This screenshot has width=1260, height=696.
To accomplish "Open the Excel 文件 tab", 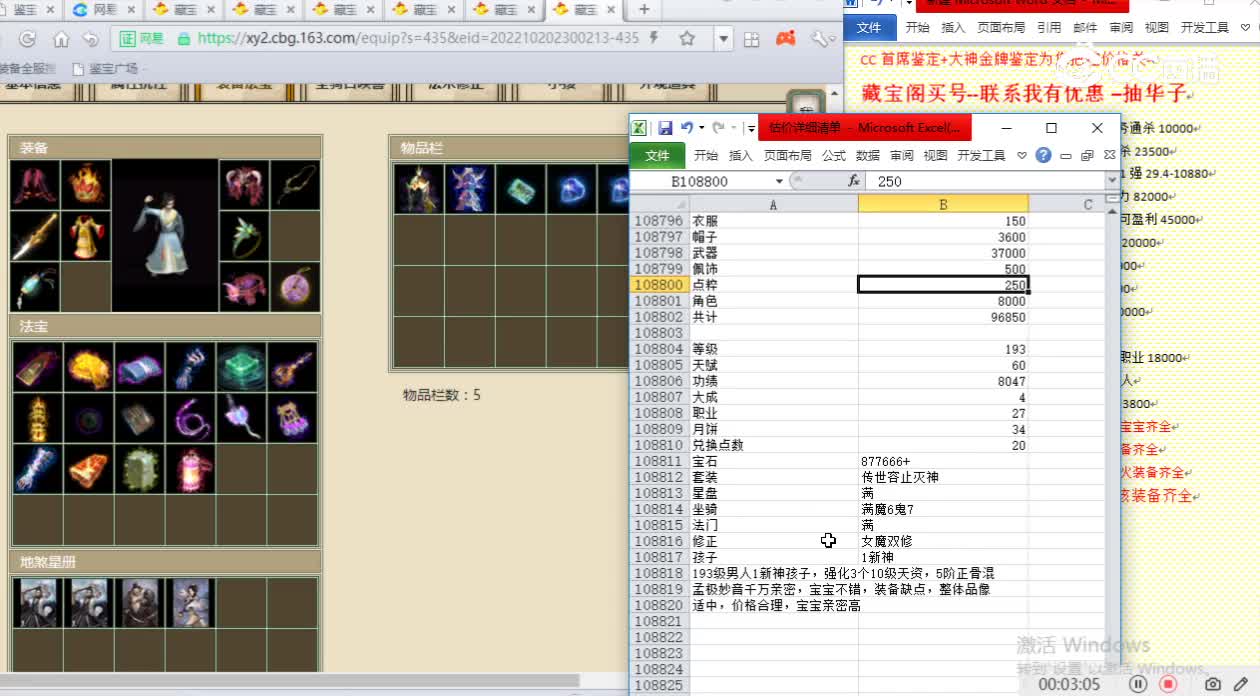I will [x=657, y=155].
